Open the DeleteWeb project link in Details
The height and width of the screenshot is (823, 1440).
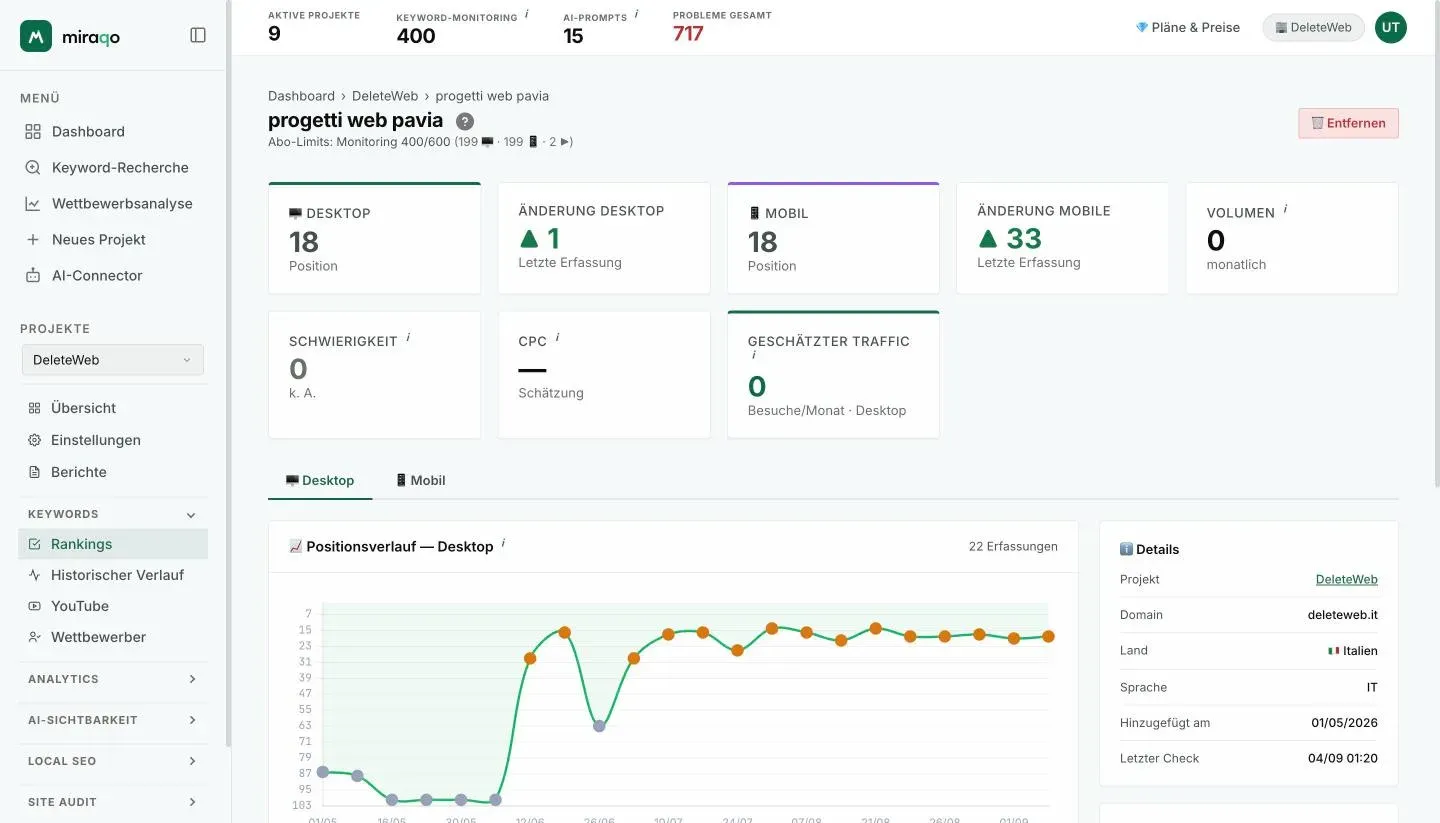(x=1346, y=580)
